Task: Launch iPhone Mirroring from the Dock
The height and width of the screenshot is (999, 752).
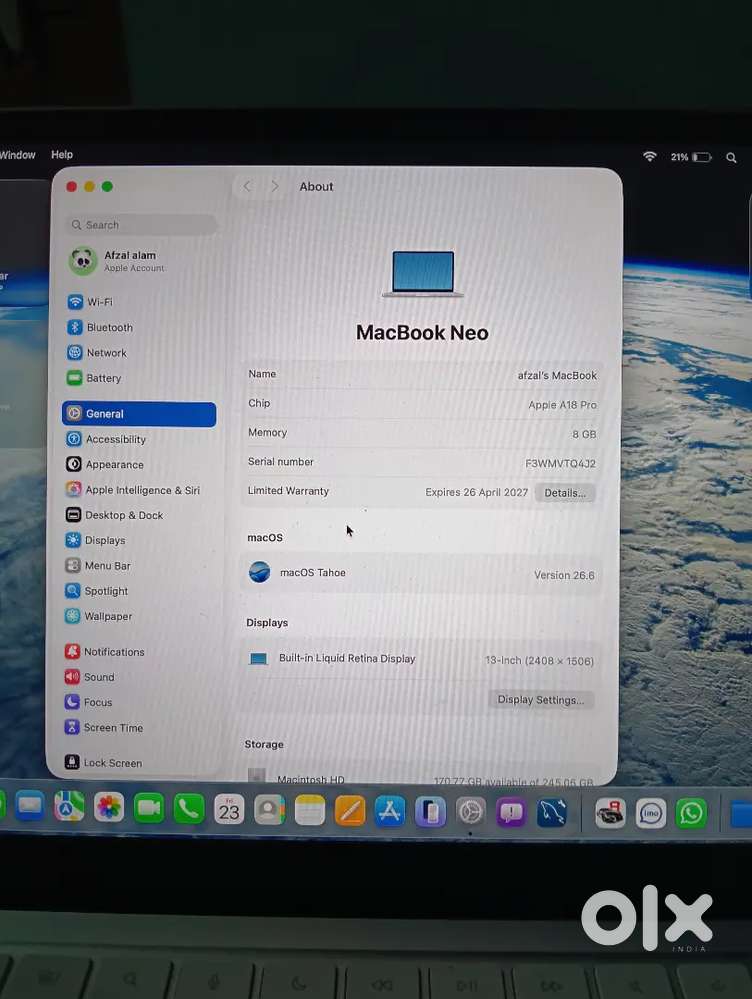Action: click(430, 812)
